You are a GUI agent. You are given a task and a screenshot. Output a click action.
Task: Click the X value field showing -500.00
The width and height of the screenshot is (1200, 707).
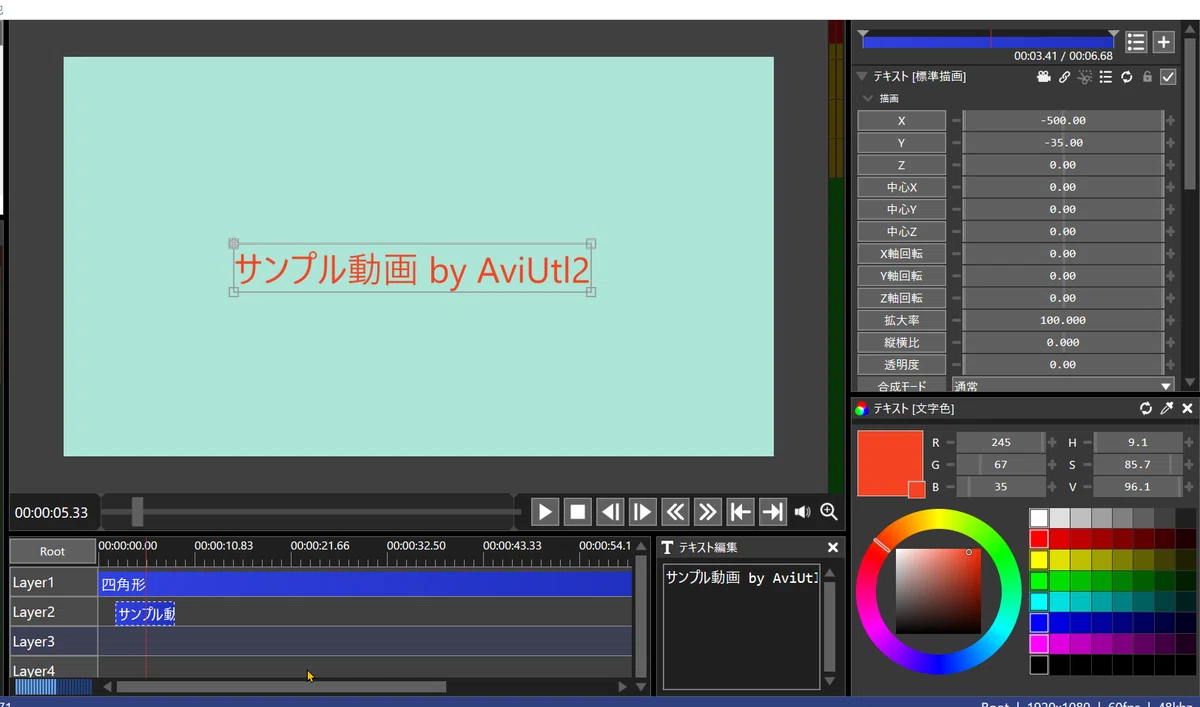coord(1063,120)
